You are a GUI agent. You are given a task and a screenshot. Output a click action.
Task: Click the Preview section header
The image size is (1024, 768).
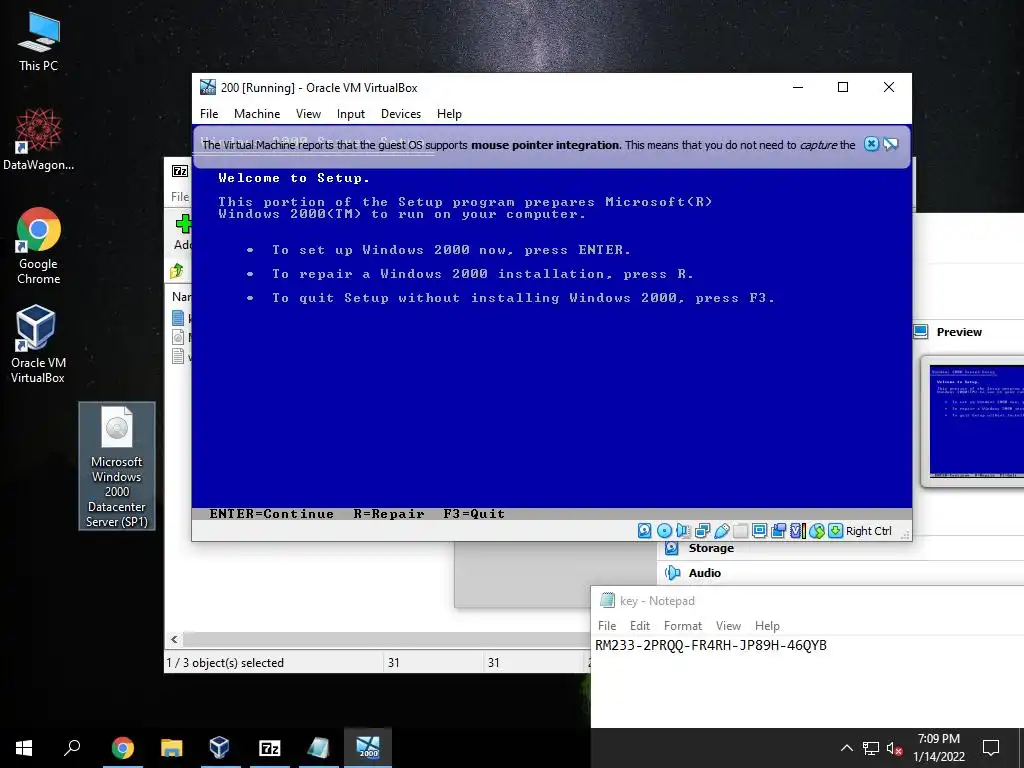tap(959, 332)
